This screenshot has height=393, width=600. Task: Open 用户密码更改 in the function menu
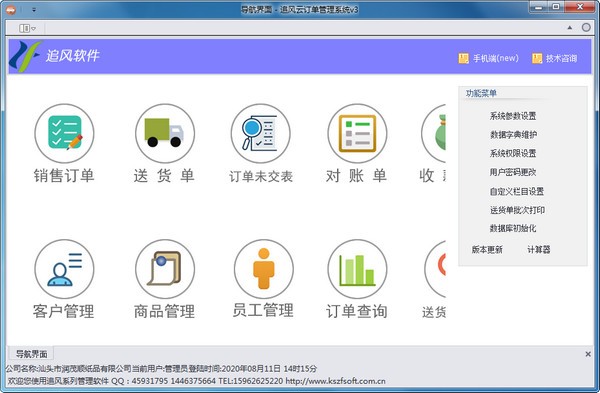[513, 172]
